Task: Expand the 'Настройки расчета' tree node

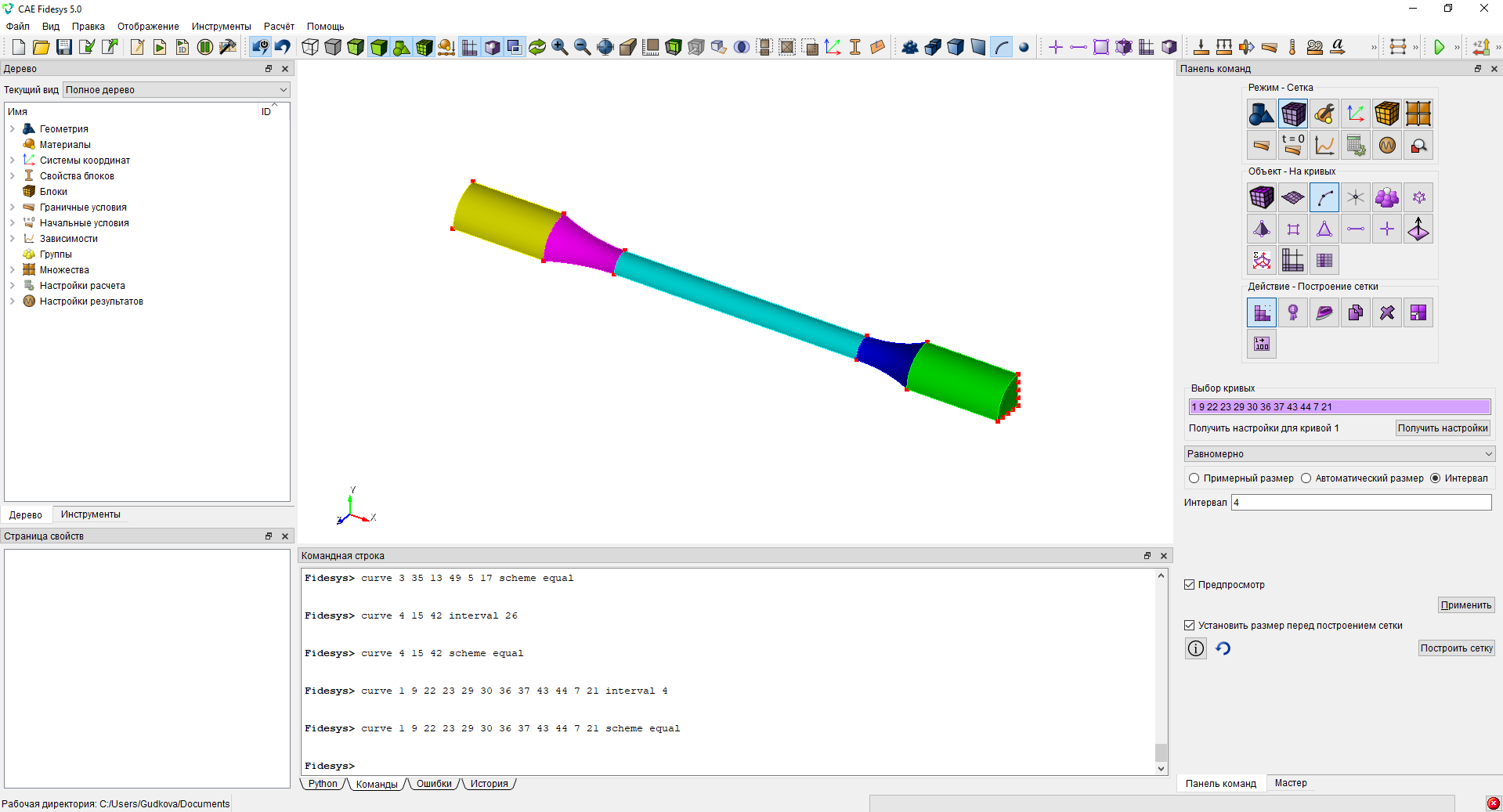Action: pos(13,286)
